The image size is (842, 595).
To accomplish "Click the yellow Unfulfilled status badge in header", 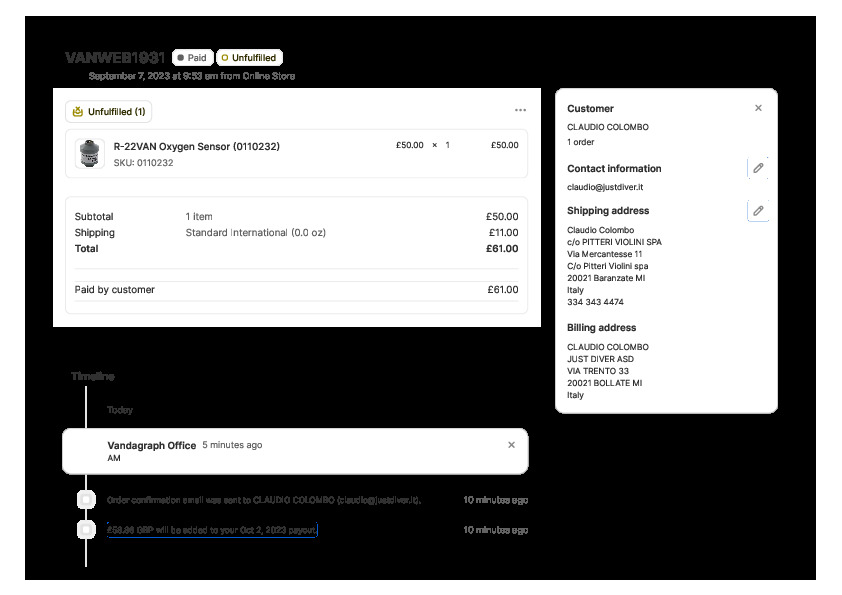I will (249, 58).
